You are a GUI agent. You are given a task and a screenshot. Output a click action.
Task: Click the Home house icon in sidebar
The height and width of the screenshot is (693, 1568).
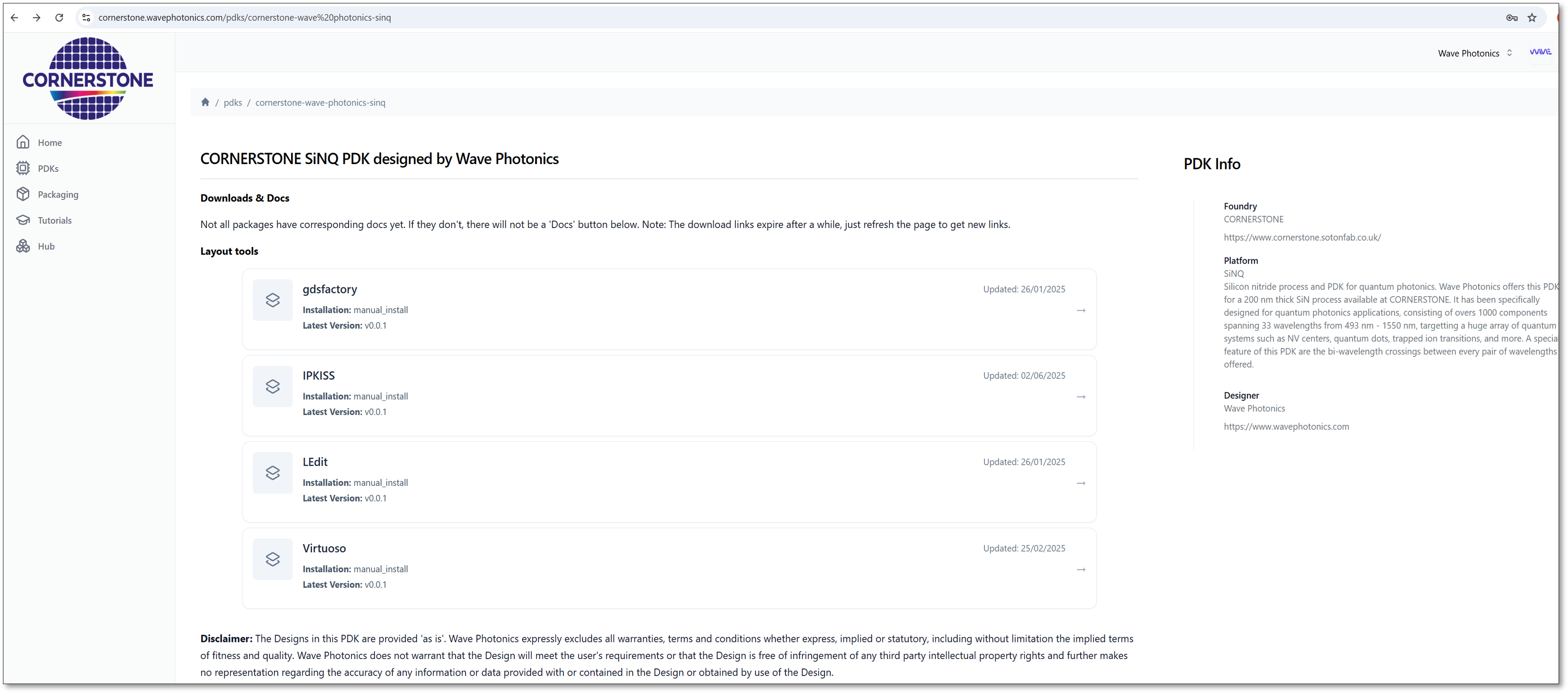coord(23,142)
